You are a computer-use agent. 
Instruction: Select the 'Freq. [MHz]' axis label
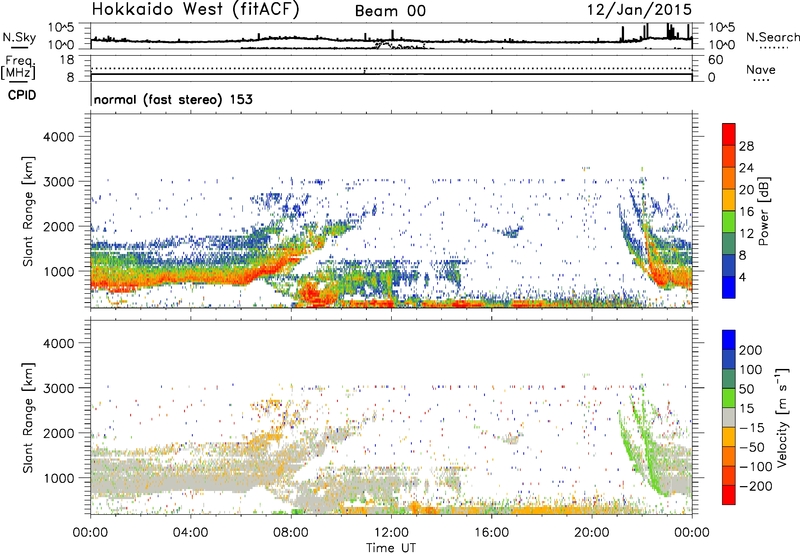click(x=18, y=68)
